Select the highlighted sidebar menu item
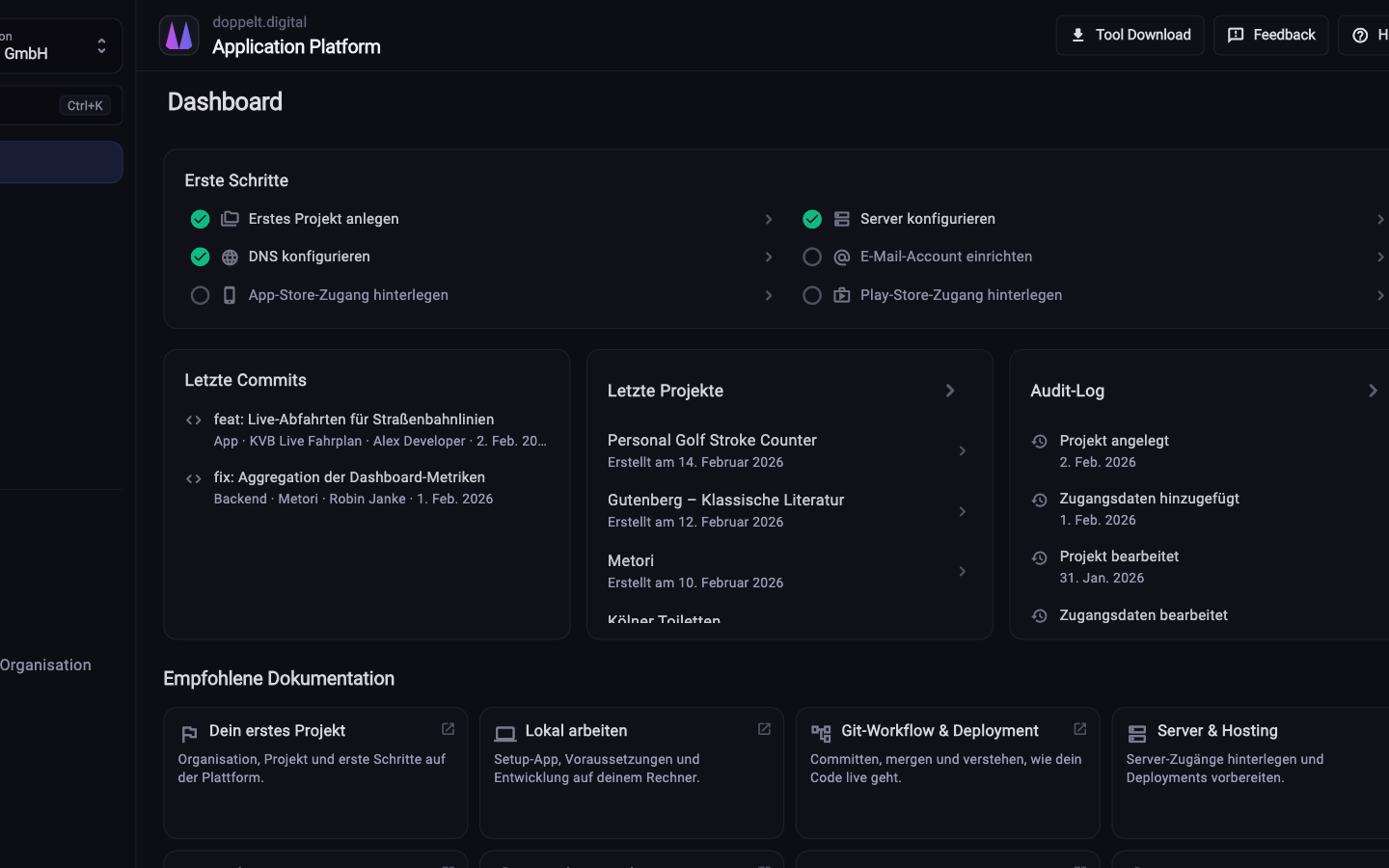Screen dimensions: 1389x868 [x=60, y=162]
